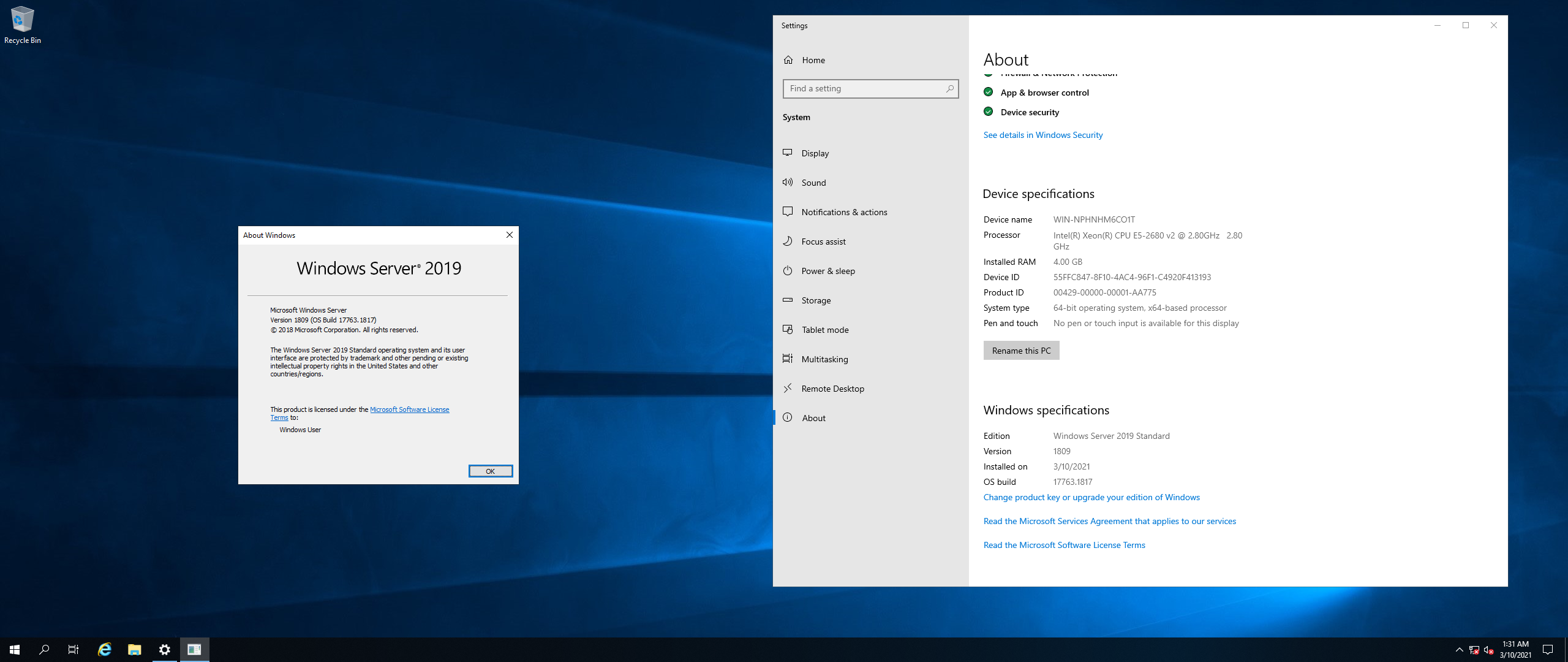Select Notifications & actions menu item
This screenshot has width=1568, height=662.
(x=844, y=212)
